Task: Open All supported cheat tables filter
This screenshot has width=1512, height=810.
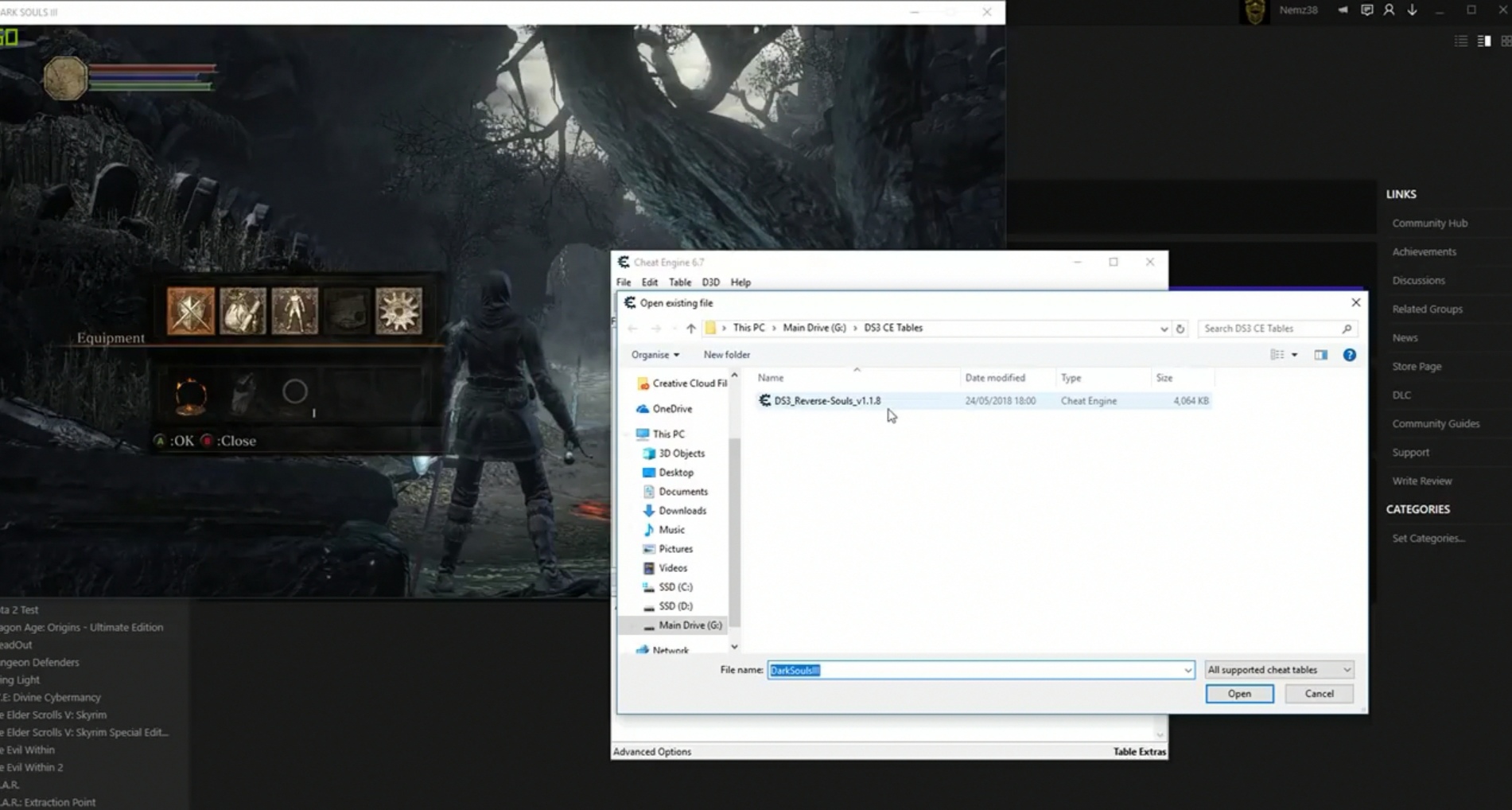Action: click(1279, 670)
